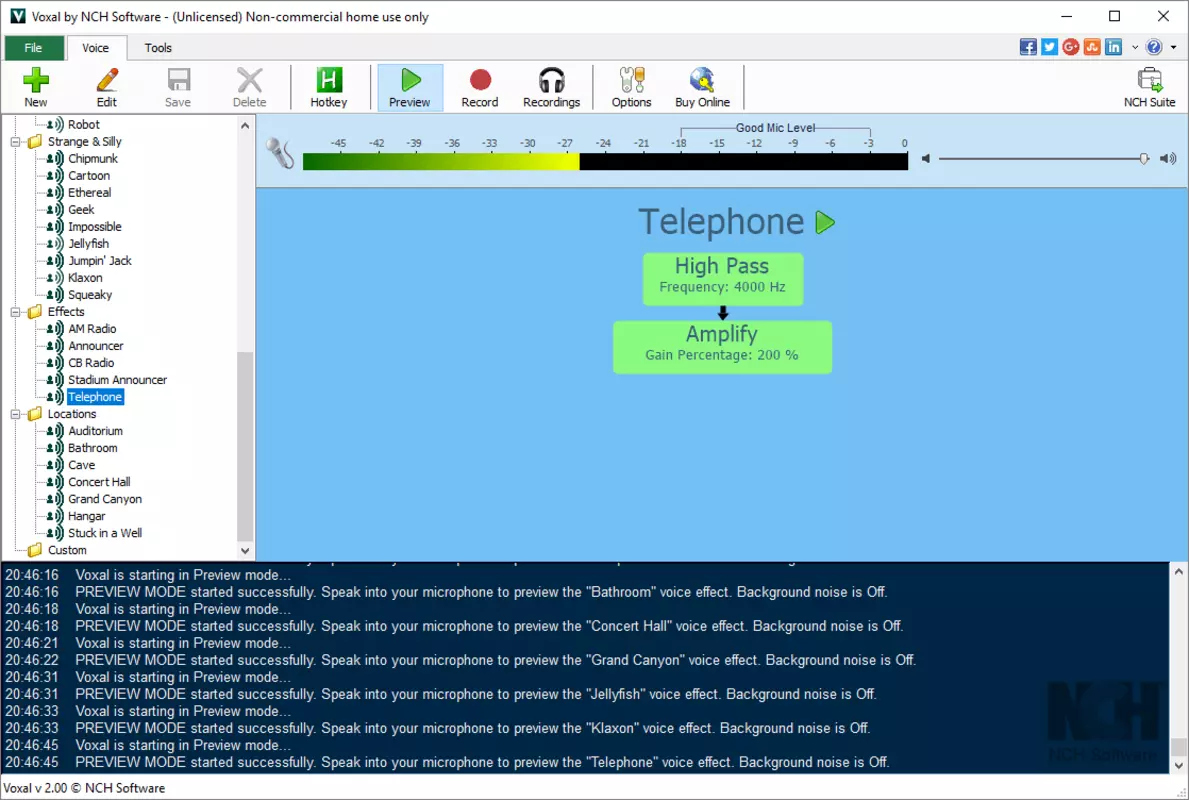Select the Grand Canyon location
The height and width of the screenshot is (800, 1189).
pyautogui.click(x=105, y=499)
